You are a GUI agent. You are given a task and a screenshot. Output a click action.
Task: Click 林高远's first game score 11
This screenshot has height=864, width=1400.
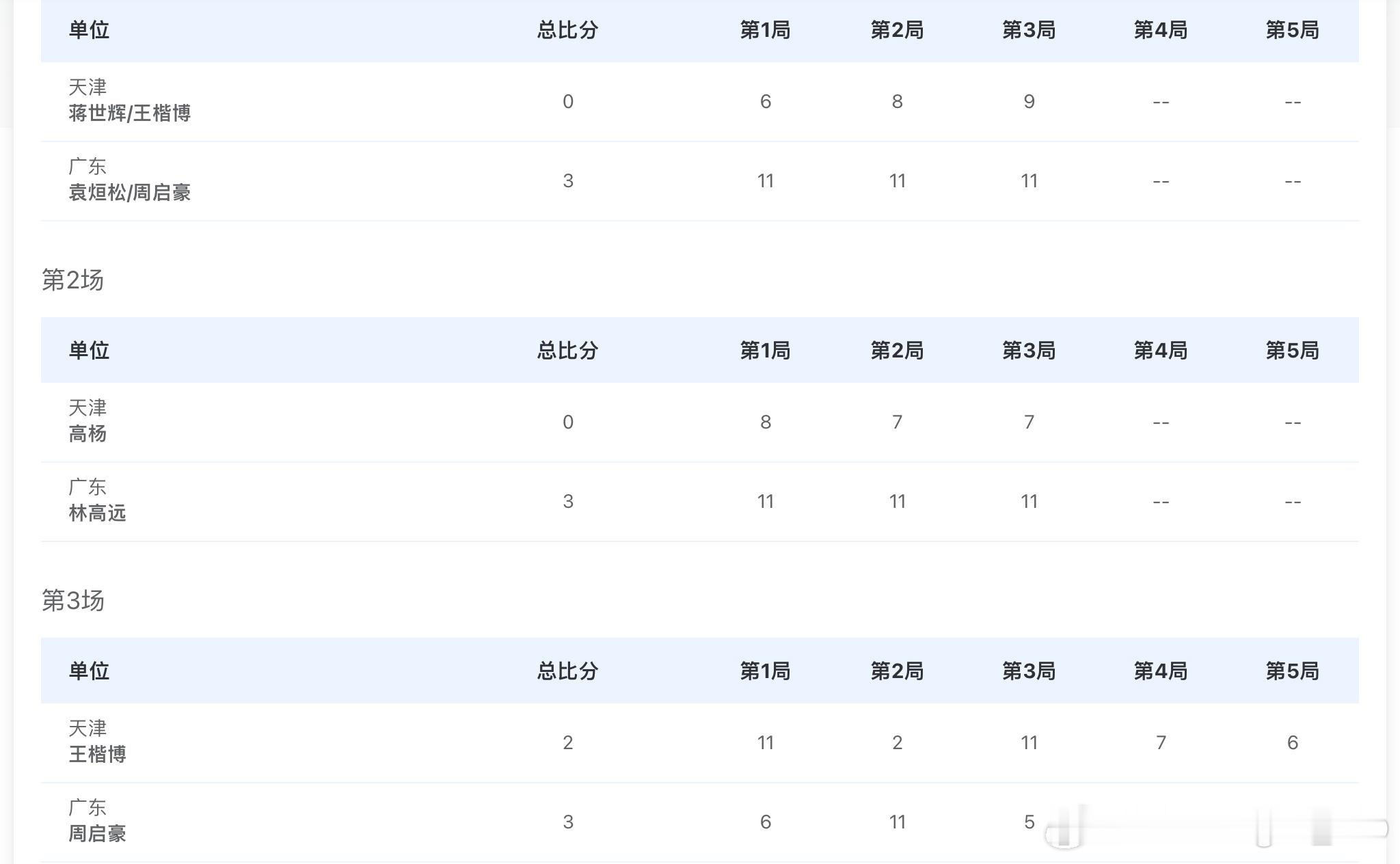pyautogui.click(x=765, y=502)
